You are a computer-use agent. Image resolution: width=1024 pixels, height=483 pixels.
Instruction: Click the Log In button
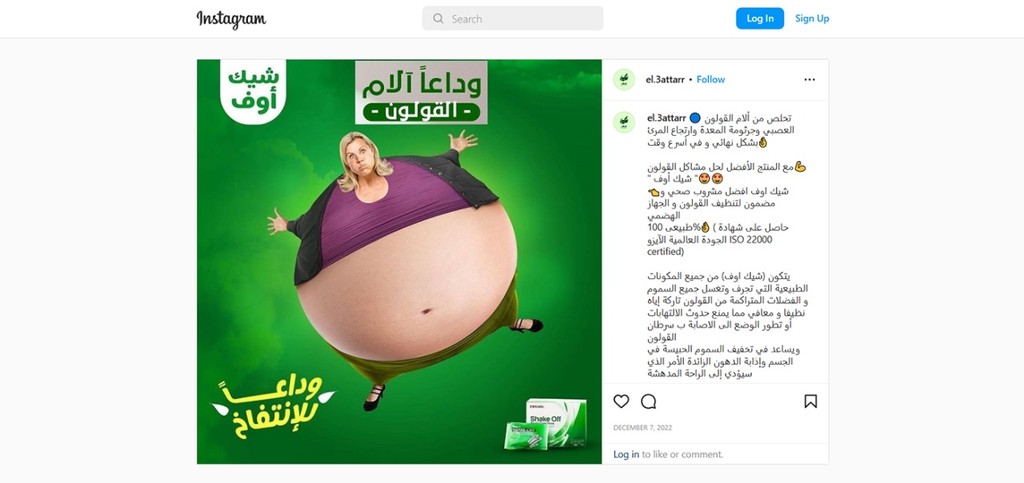pos(760,18)
